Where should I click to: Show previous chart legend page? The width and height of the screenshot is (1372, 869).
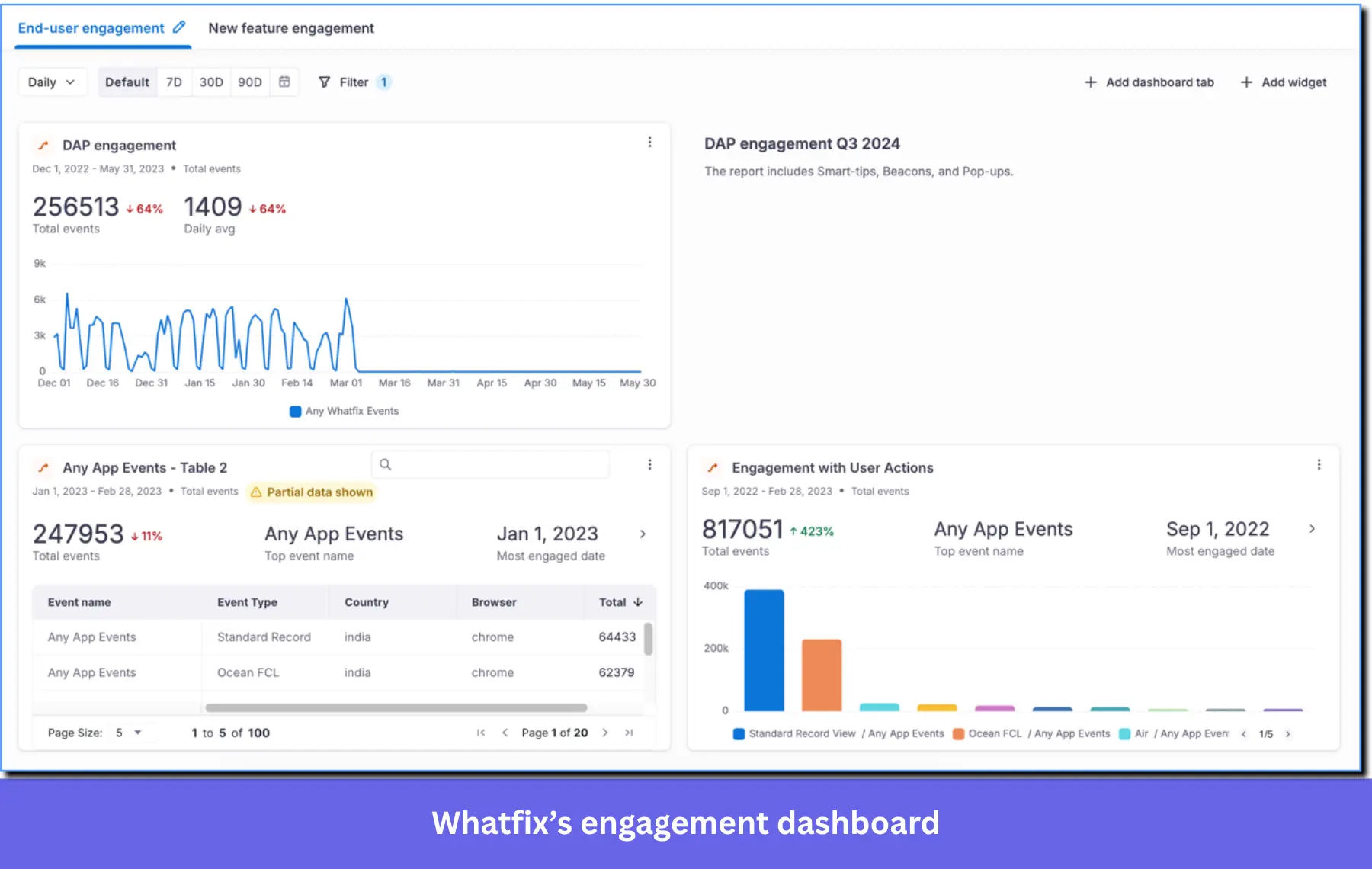tap(1244, 734)
